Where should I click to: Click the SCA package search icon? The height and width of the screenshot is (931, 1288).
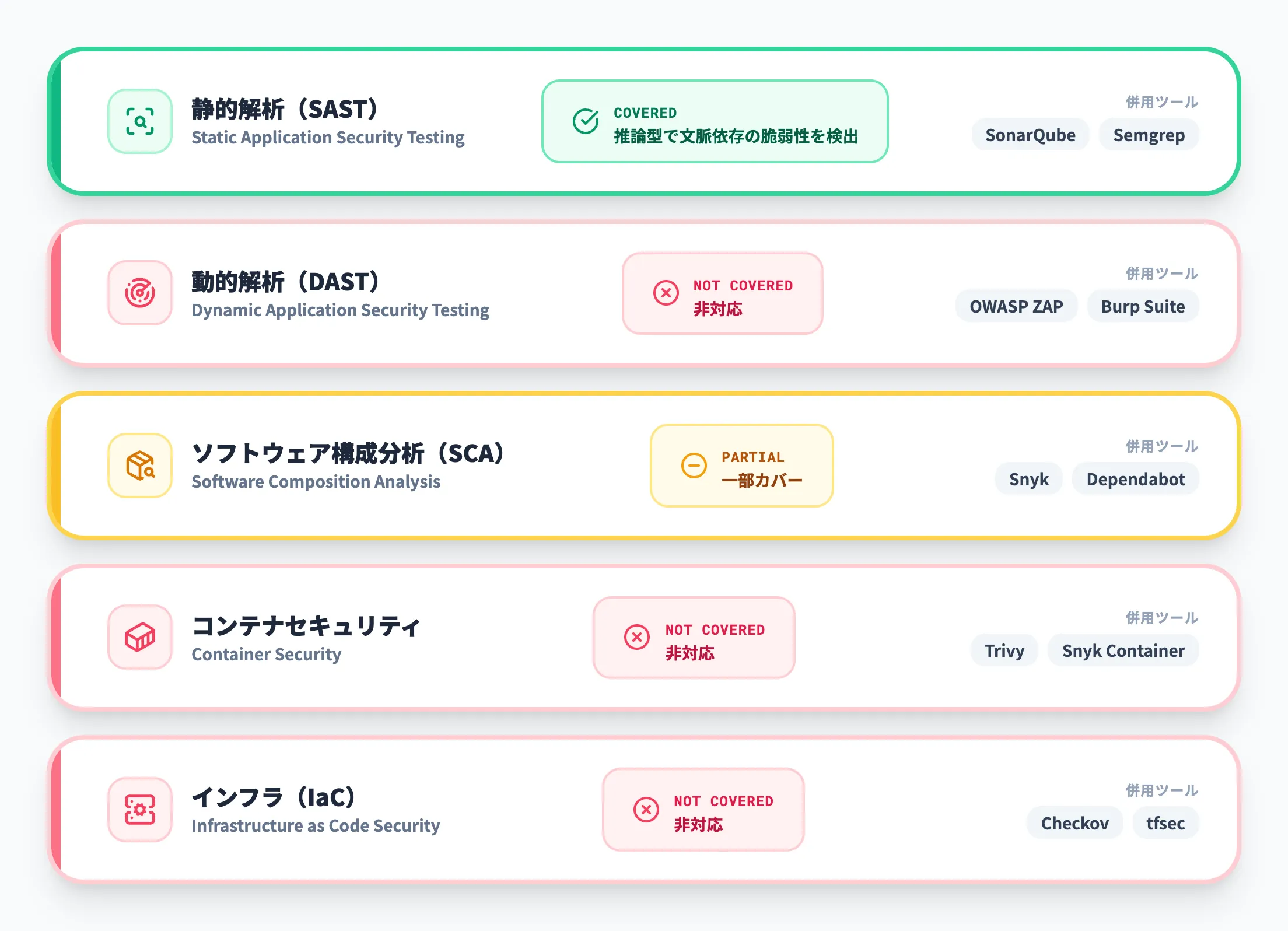point(140,466)
